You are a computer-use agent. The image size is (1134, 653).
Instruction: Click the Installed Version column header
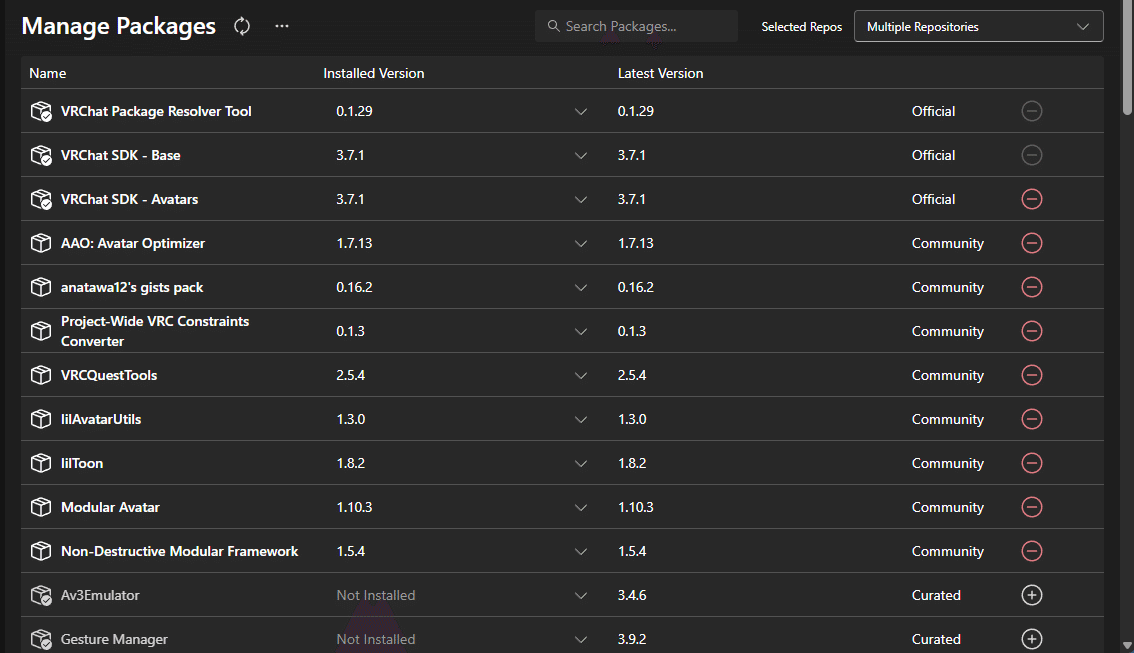373,73
